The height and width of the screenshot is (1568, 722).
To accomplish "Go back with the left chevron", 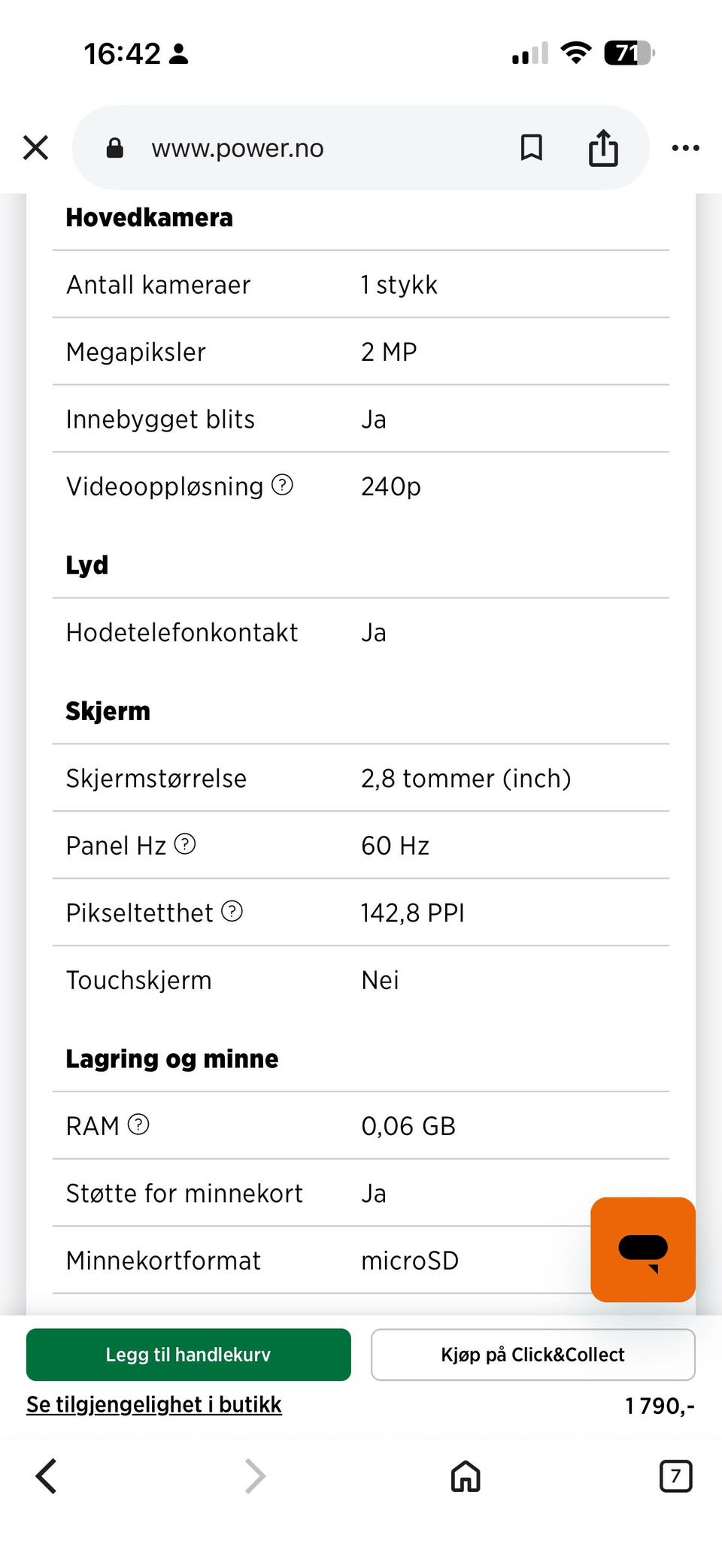I will click(x=46, y=1476).
